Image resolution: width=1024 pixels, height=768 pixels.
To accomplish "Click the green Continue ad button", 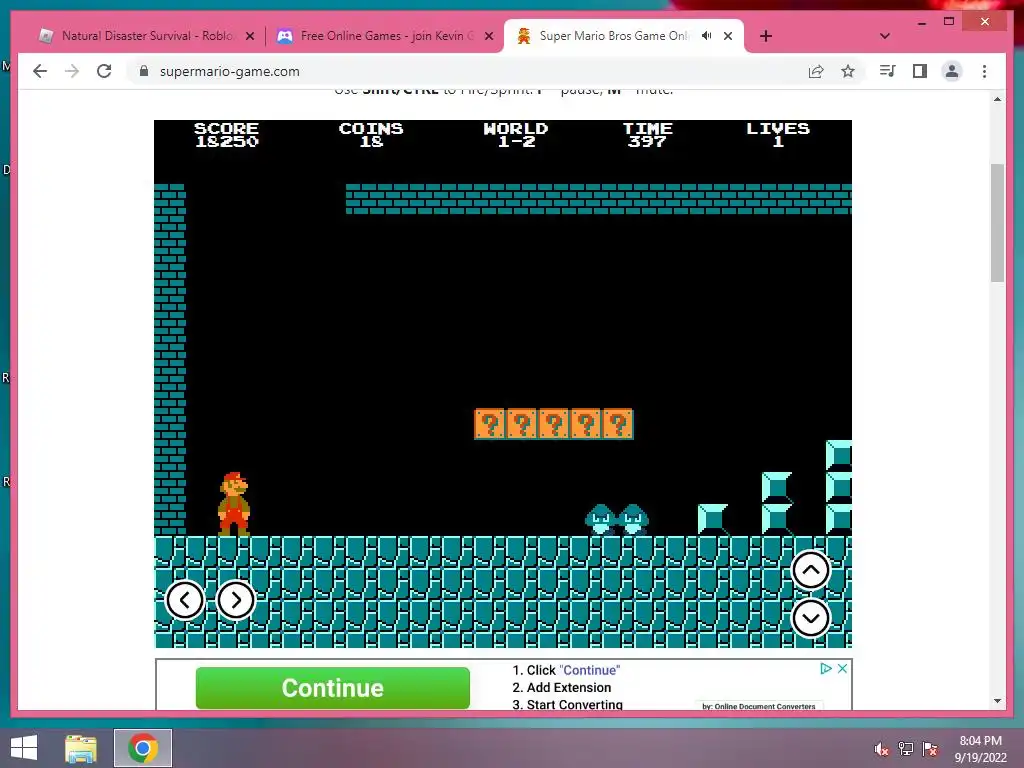I will (x=332, y=688).
